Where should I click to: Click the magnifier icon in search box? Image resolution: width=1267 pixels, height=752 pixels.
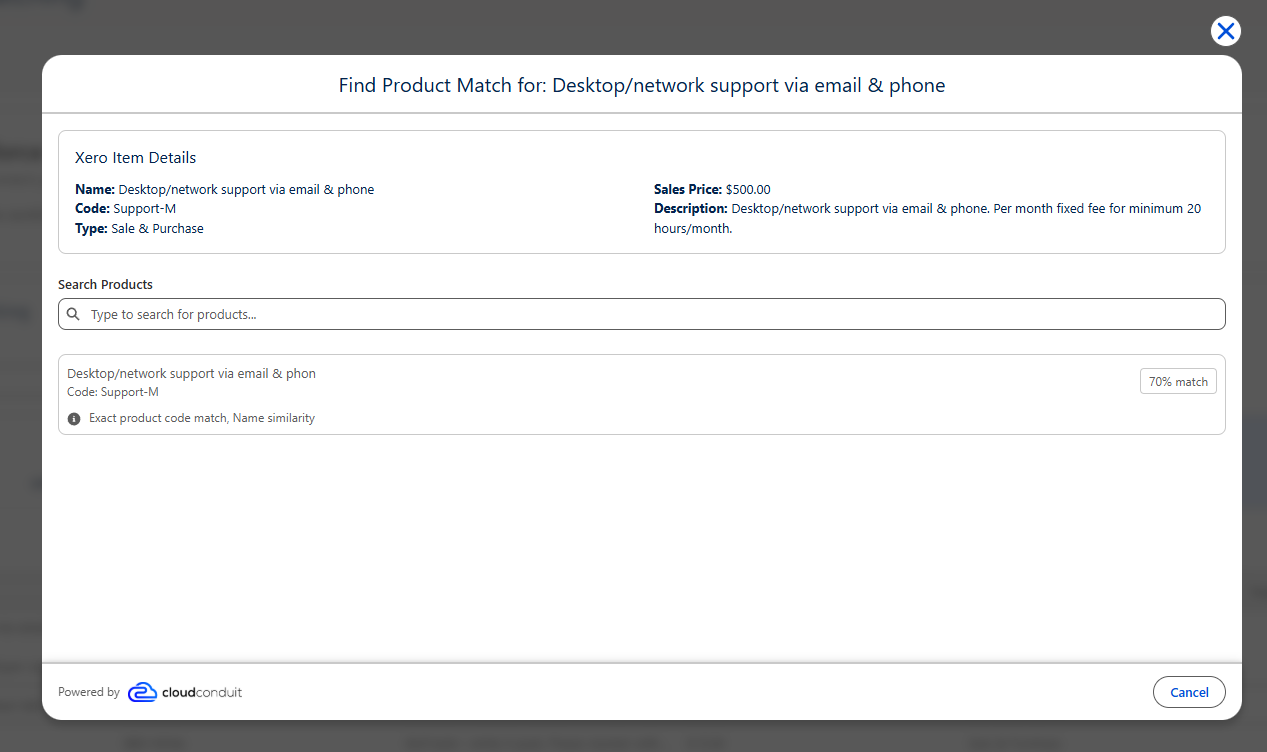tap(73, 314)
